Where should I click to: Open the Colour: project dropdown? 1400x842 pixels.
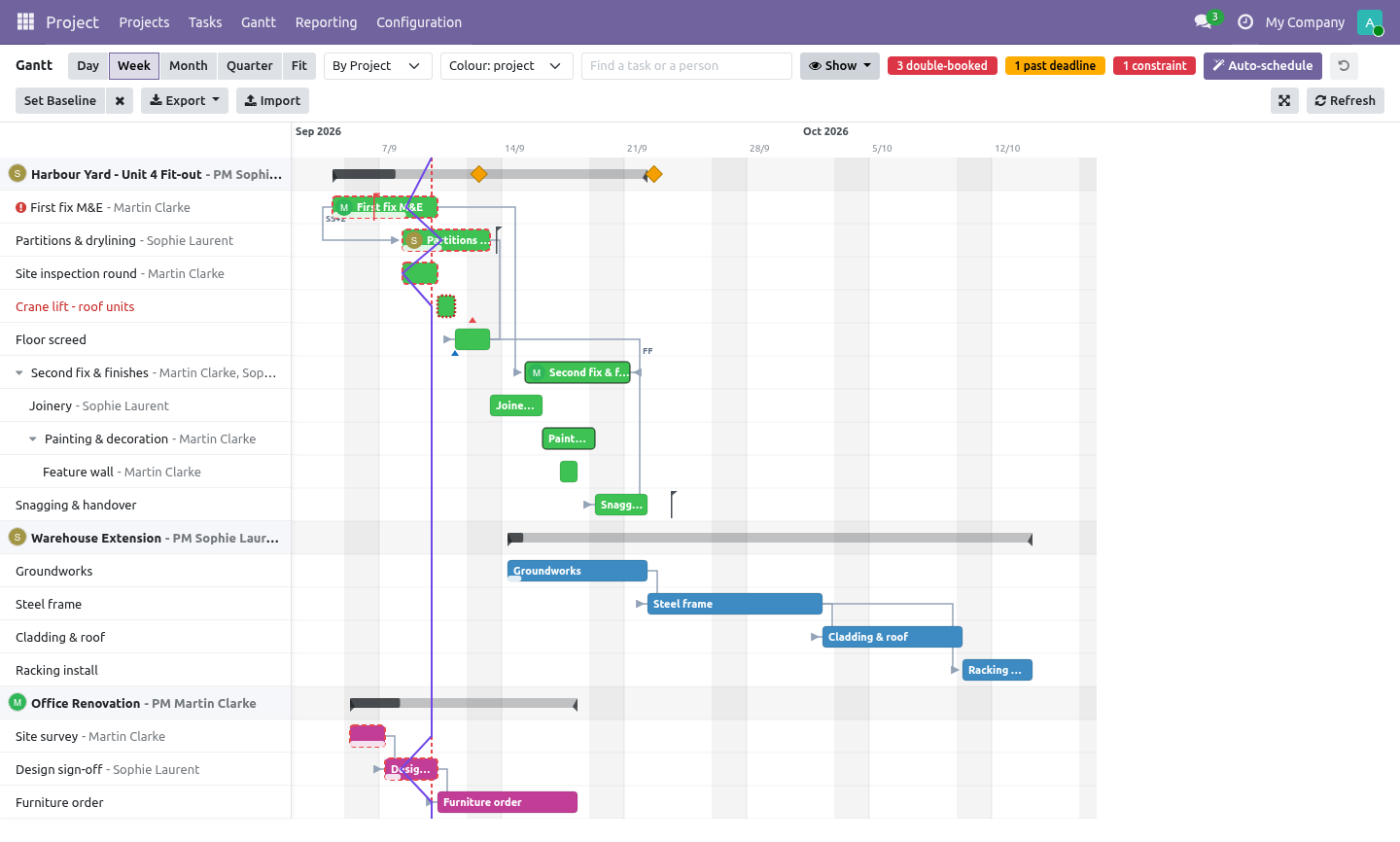point(507,65)
